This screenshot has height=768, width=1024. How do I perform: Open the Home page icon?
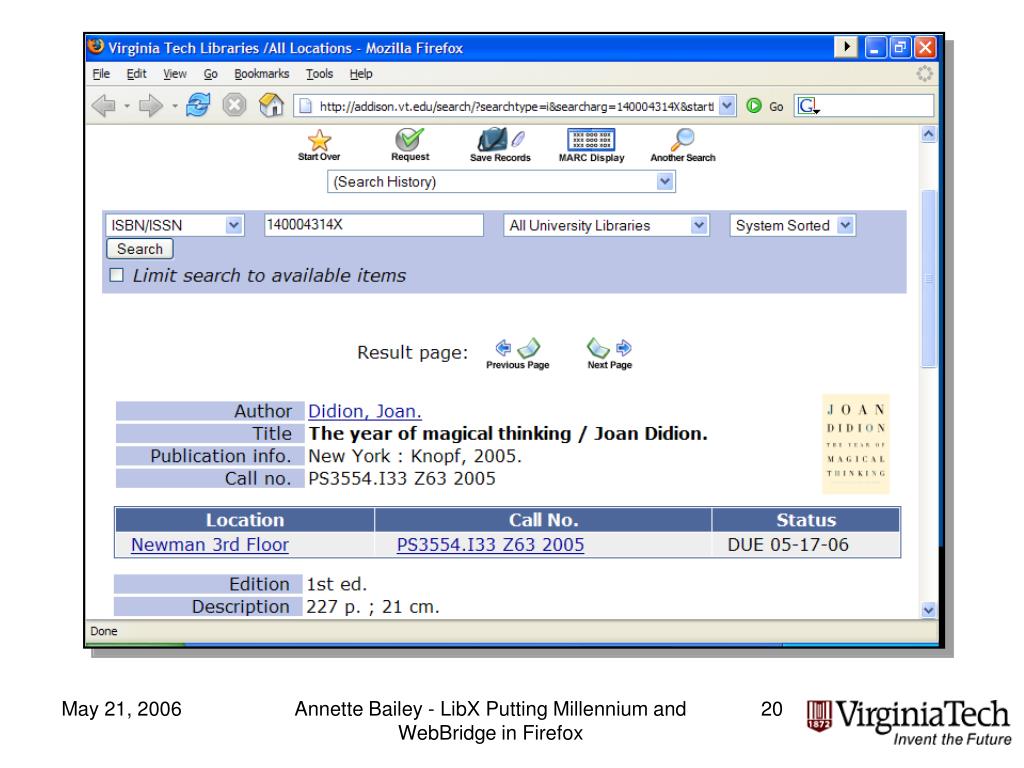(x=271, y=105)
